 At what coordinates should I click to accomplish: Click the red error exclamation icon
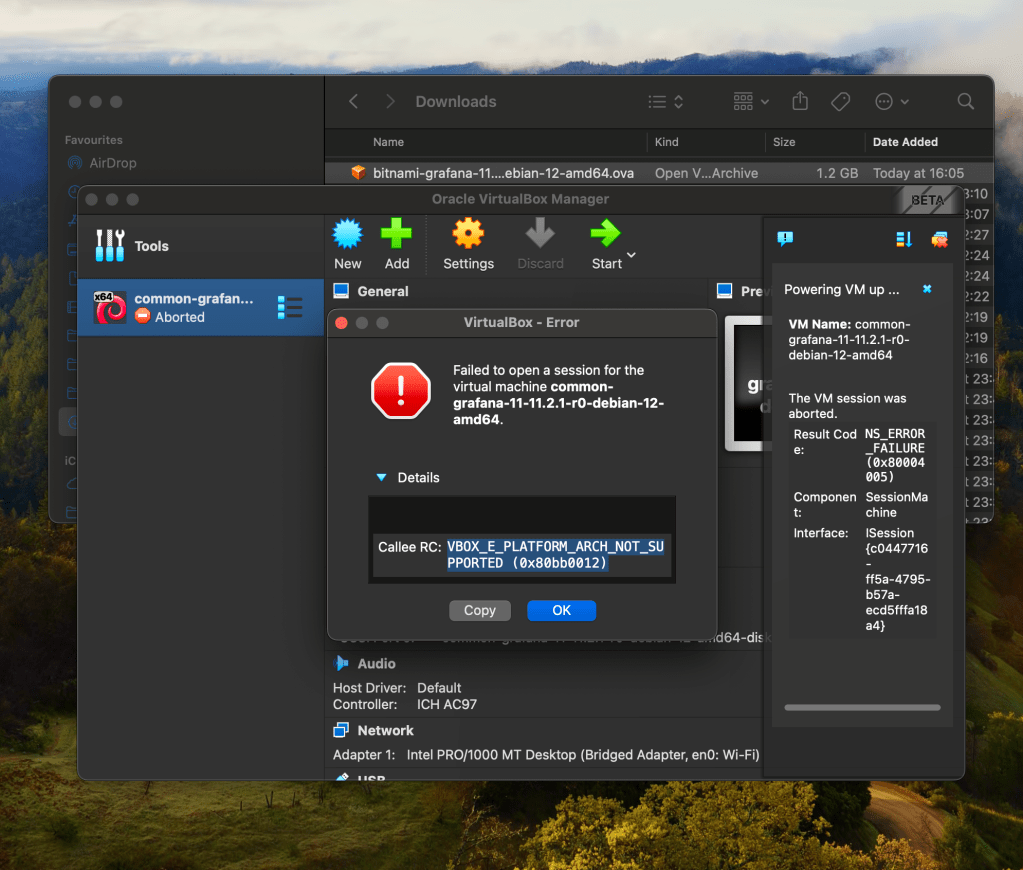pyautogui.click(x=401, y=390)
